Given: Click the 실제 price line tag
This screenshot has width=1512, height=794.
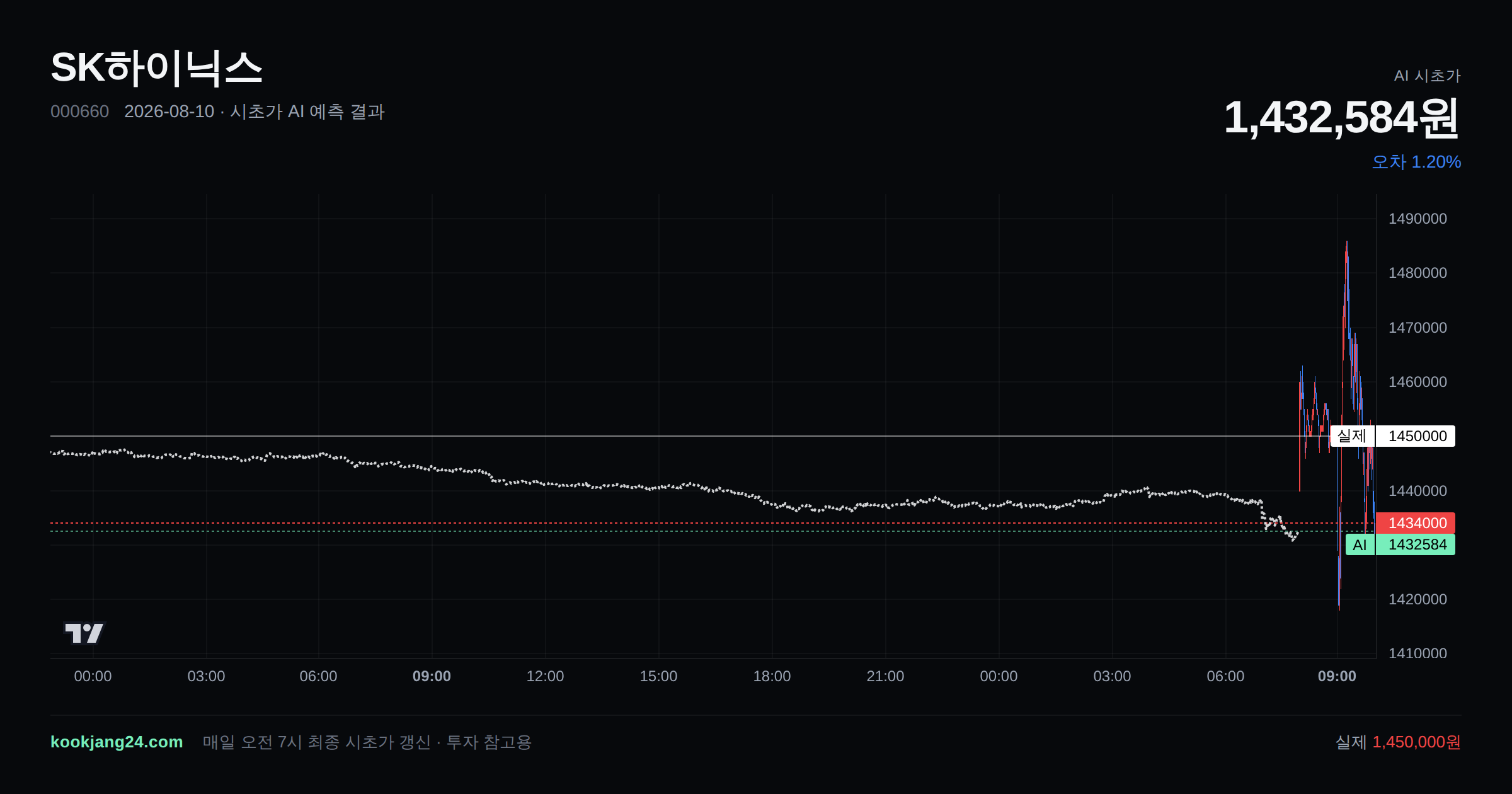Looking at the screenshot, I should click(x=1352, y=436).
